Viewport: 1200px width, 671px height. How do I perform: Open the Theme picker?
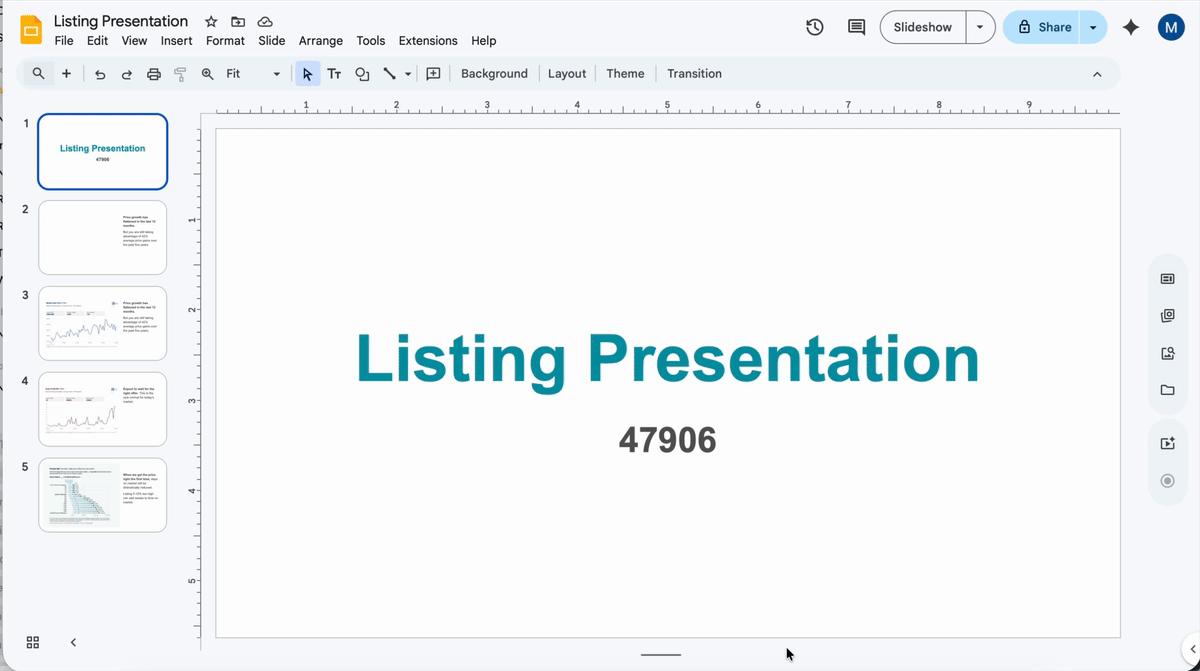coord(625,73)
